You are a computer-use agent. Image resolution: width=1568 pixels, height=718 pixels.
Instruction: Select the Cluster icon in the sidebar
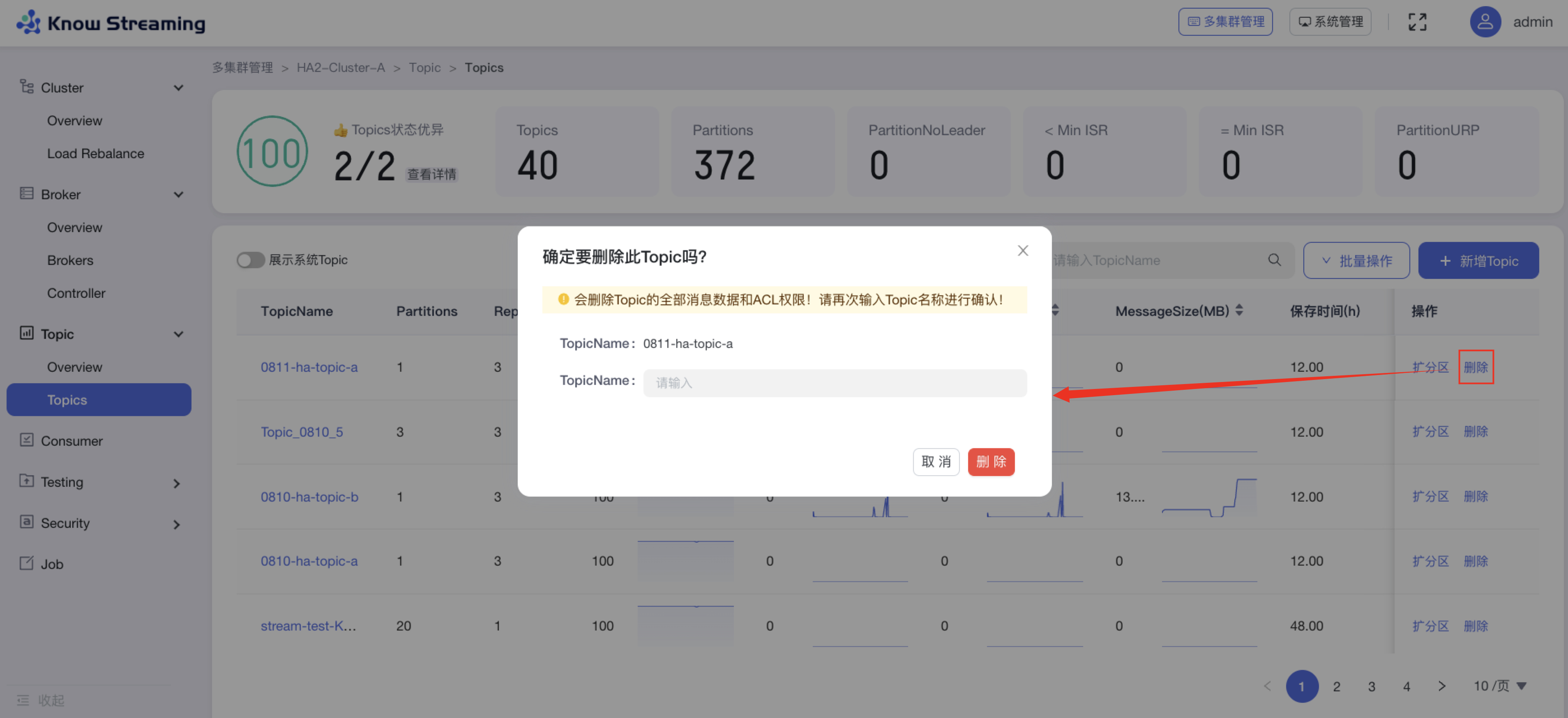click(26, 87)
